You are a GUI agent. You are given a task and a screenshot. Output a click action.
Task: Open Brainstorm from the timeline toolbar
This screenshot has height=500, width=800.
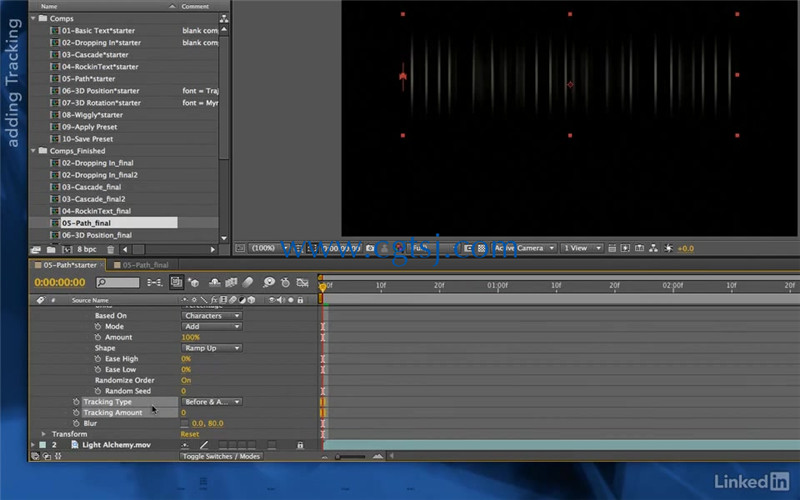pos(269,282)
